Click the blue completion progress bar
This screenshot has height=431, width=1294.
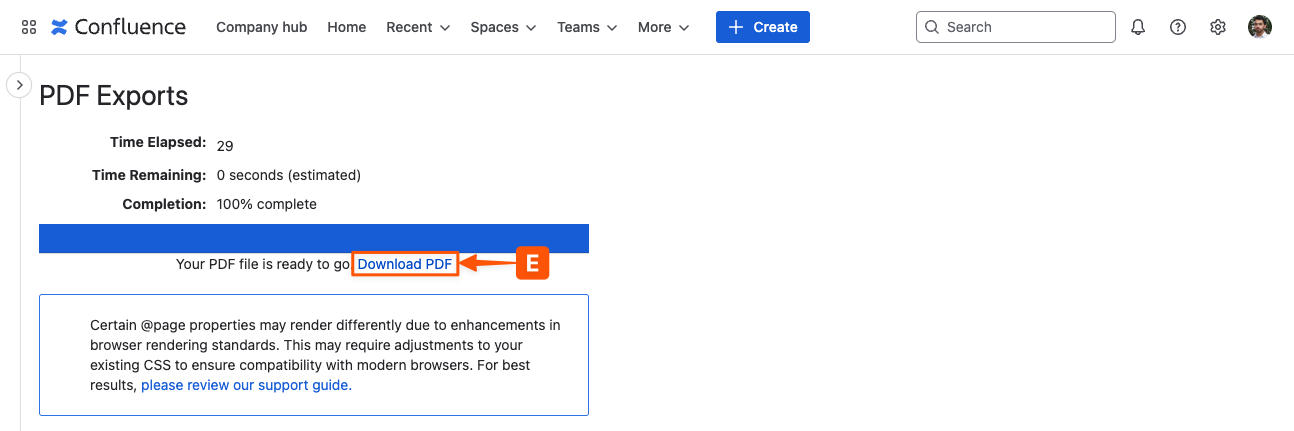coord(313,238)
